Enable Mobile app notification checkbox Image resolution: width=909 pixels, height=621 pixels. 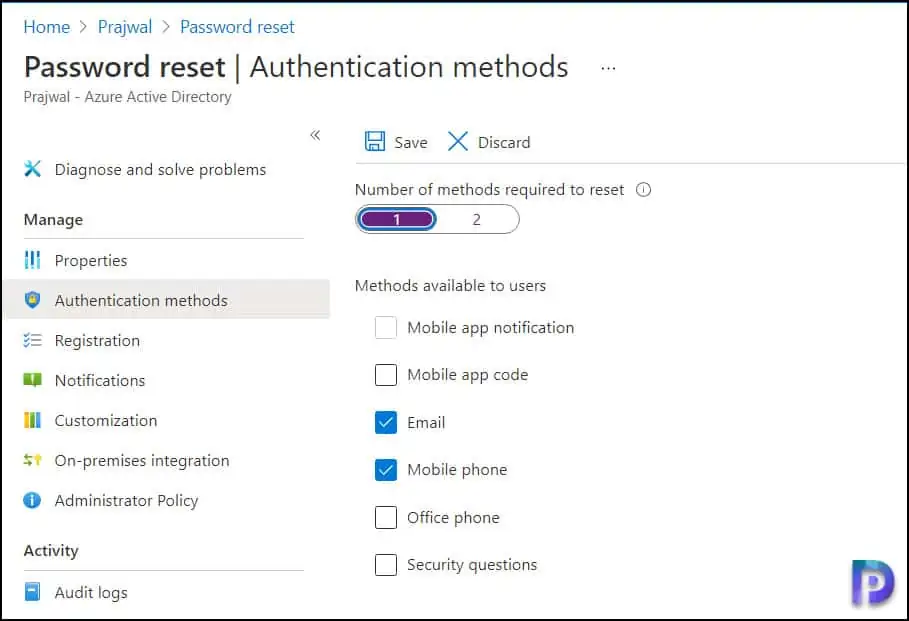[x=386, y=328]
